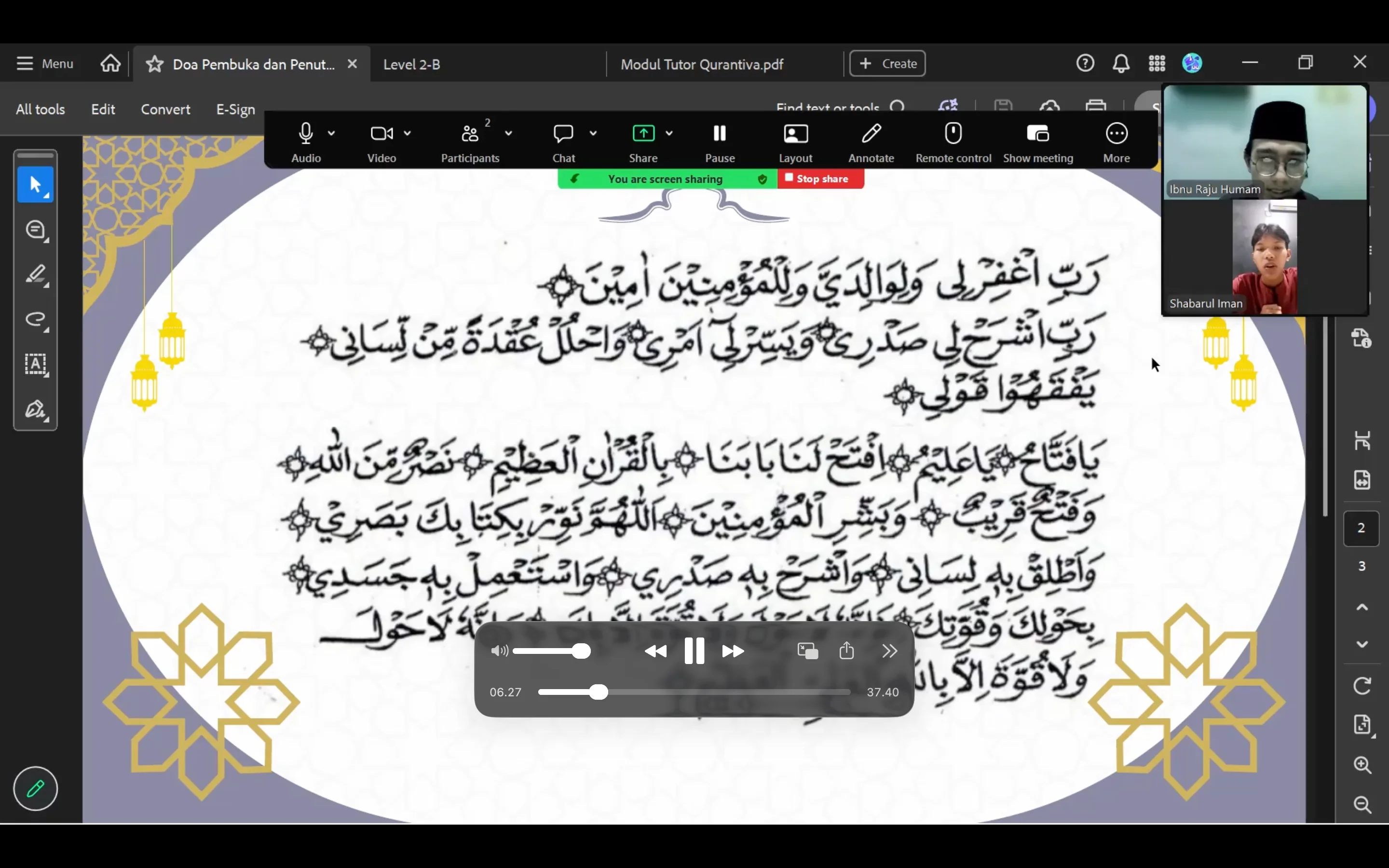Open All tools menu
The width and height of the screenshot is (1389, 868).
click(40, 109)
